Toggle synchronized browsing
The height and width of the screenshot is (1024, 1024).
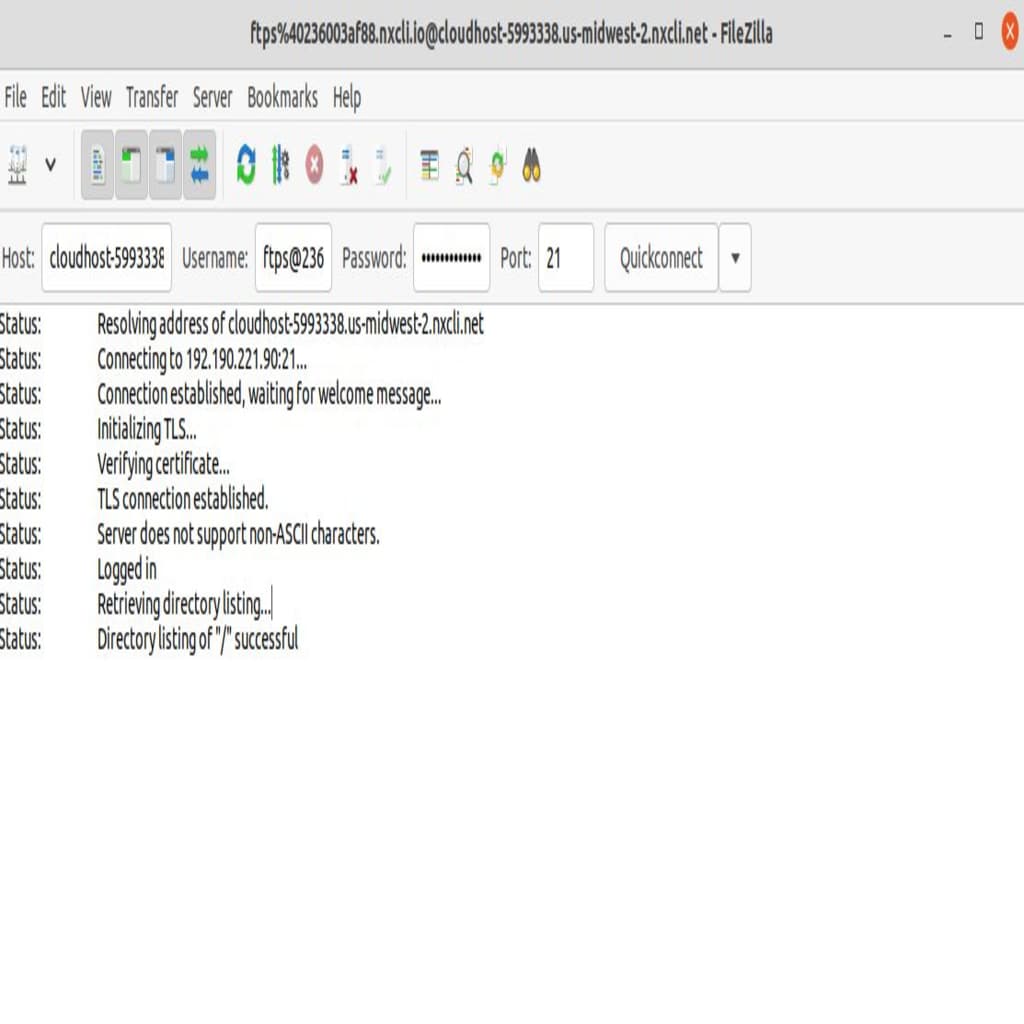498,165
